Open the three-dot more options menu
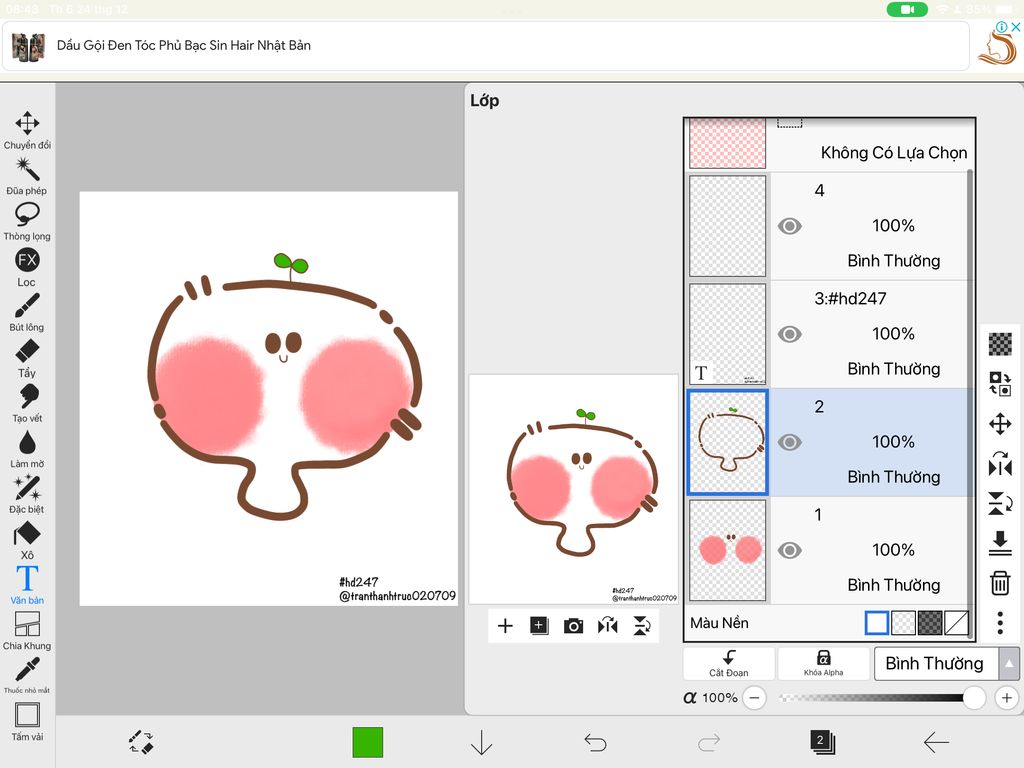The width and height of the screenshot is (1024, 768). point(1000,623)
